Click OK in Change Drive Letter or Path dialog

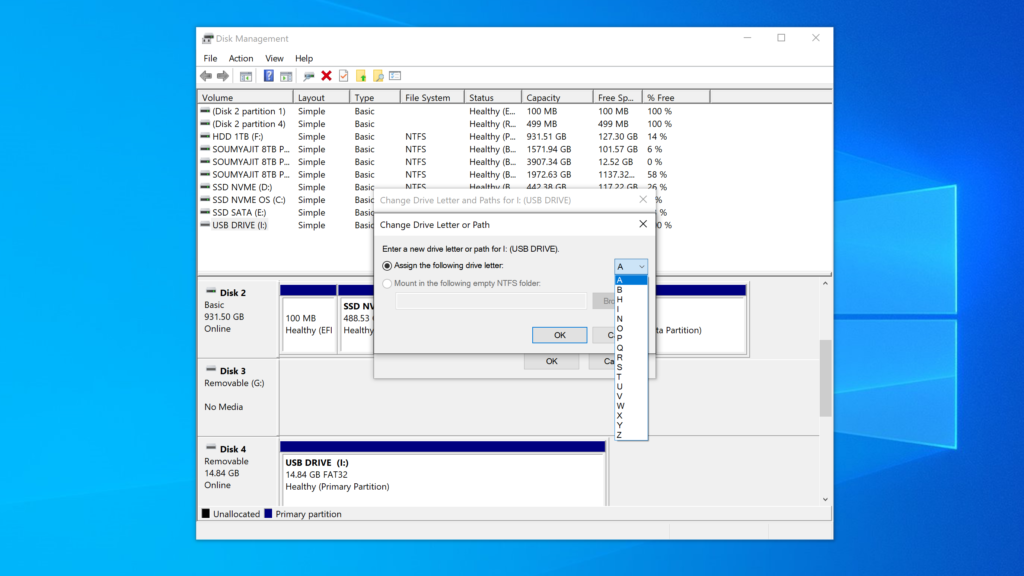(x=560, y=335)
